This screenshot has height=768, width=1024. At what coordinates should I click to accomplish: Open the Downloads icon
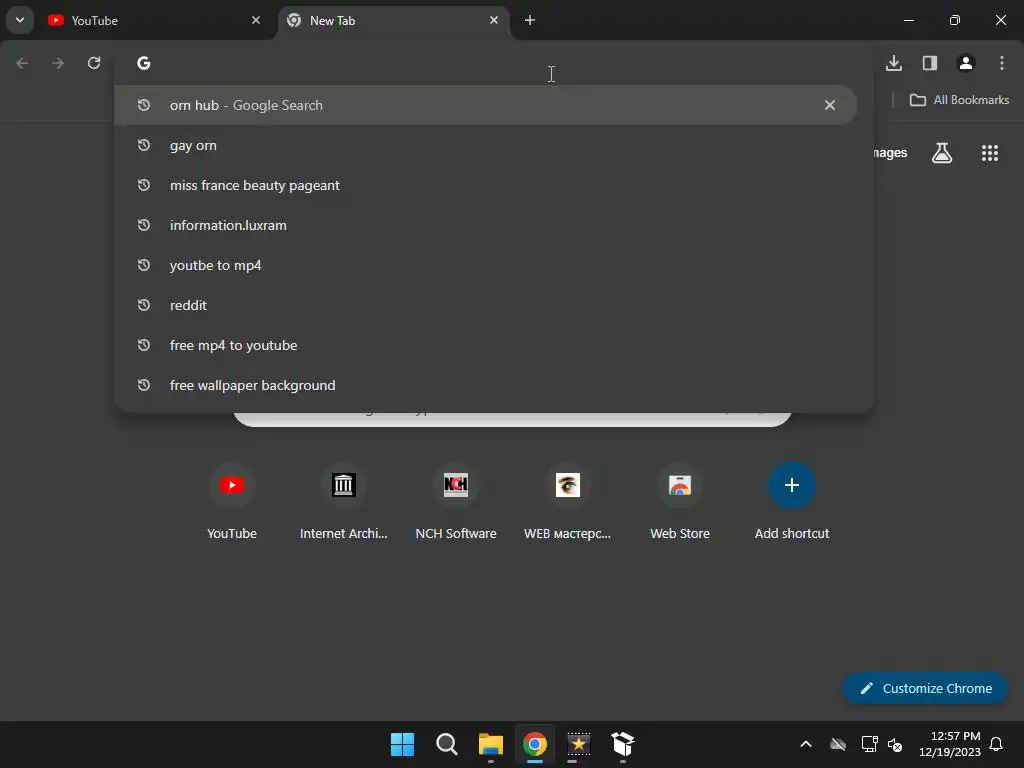pyautogui.click(x=894, y=63)
